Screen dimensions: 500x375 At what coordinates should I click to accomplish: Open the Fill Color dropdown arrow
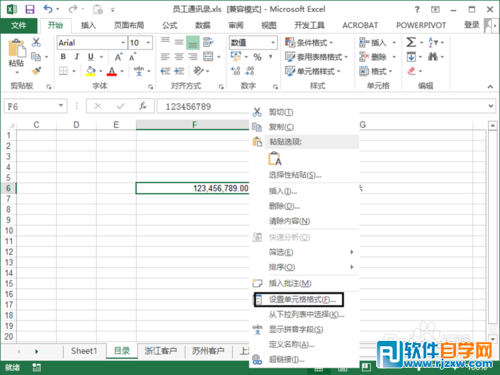(101, 71)
